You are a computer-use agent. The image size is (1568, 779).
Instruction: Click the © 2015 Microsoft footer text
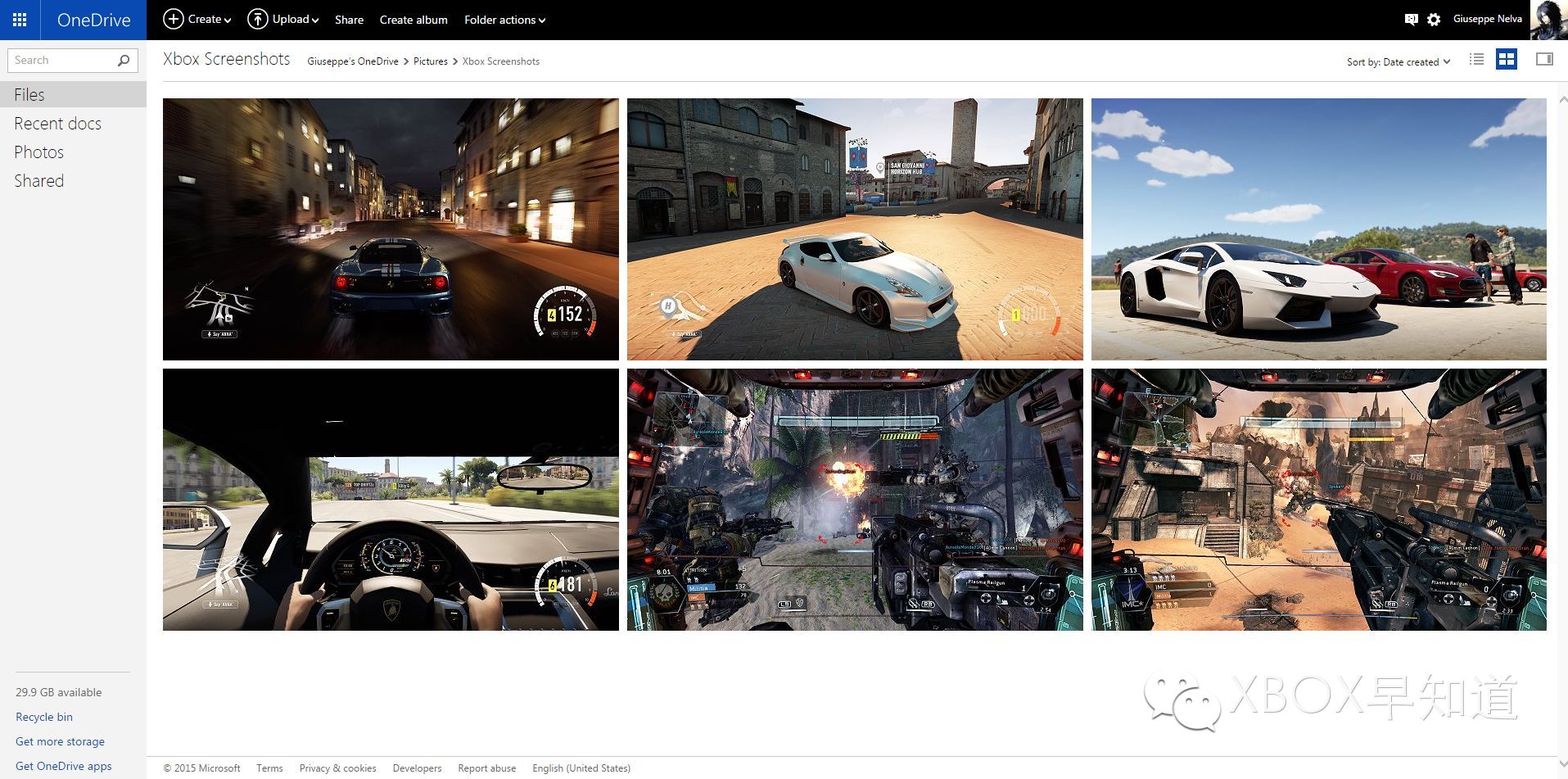click(x=201, y=768)
